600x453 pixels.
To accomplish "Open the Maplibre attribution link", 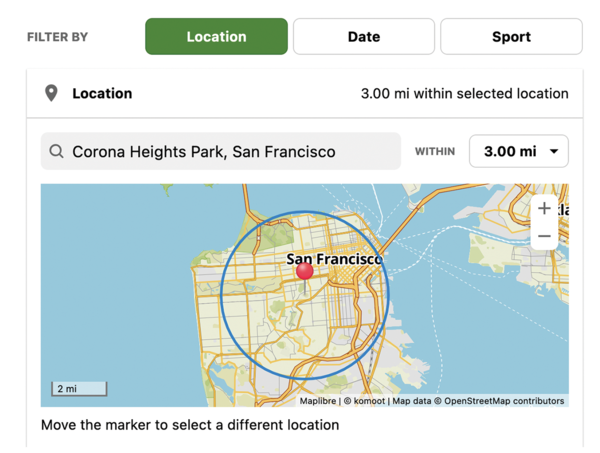I will point(318,401).
